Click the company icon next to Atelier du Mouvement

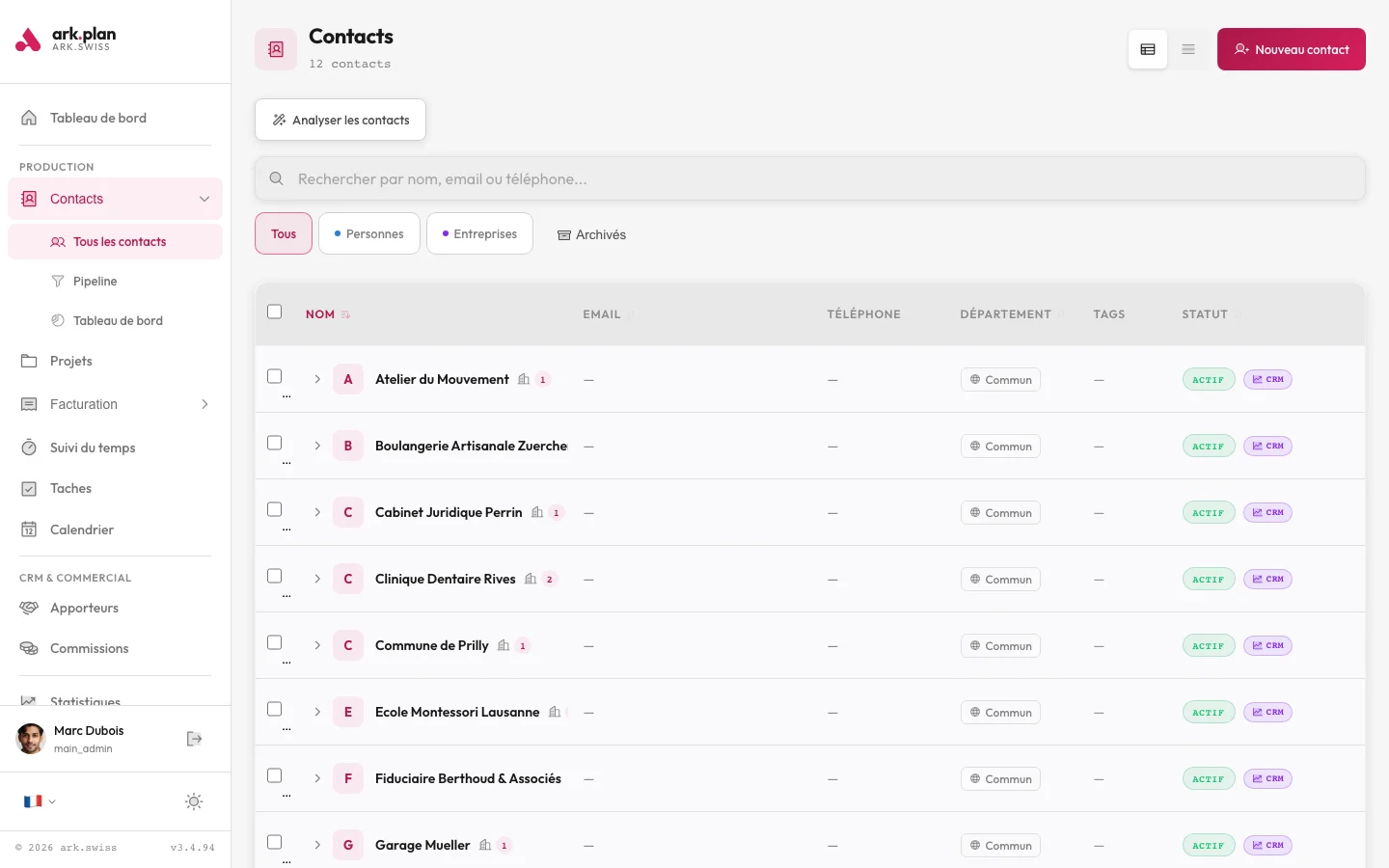coord(524,379)
